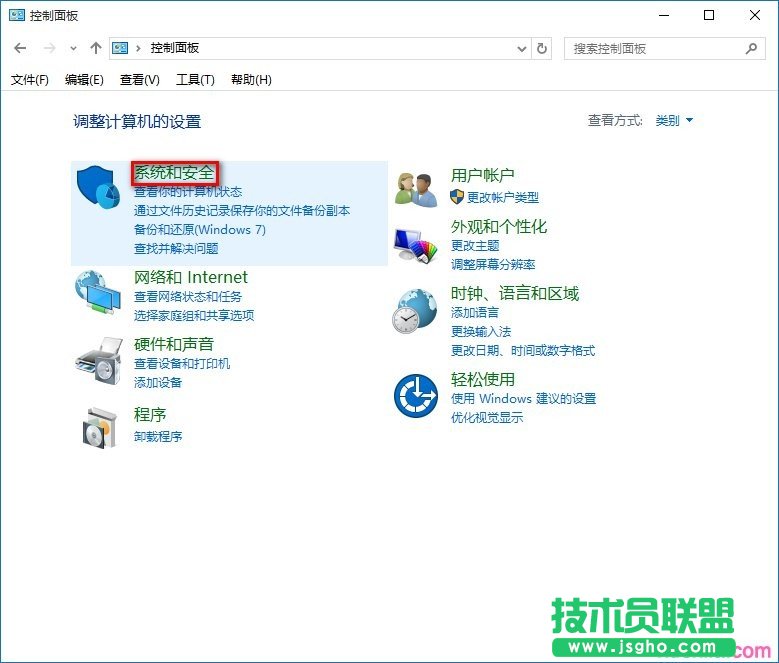Viewport: 779px width, 663px height.
Task: Click the 调整屏幕分辨率 link
Action: tap(493, 265)
